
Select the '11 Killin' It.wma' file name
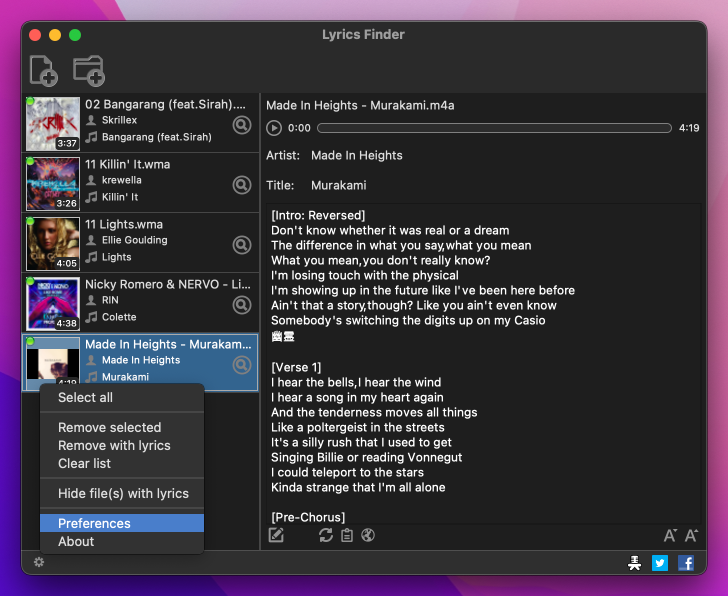click(x=128, y=164)
